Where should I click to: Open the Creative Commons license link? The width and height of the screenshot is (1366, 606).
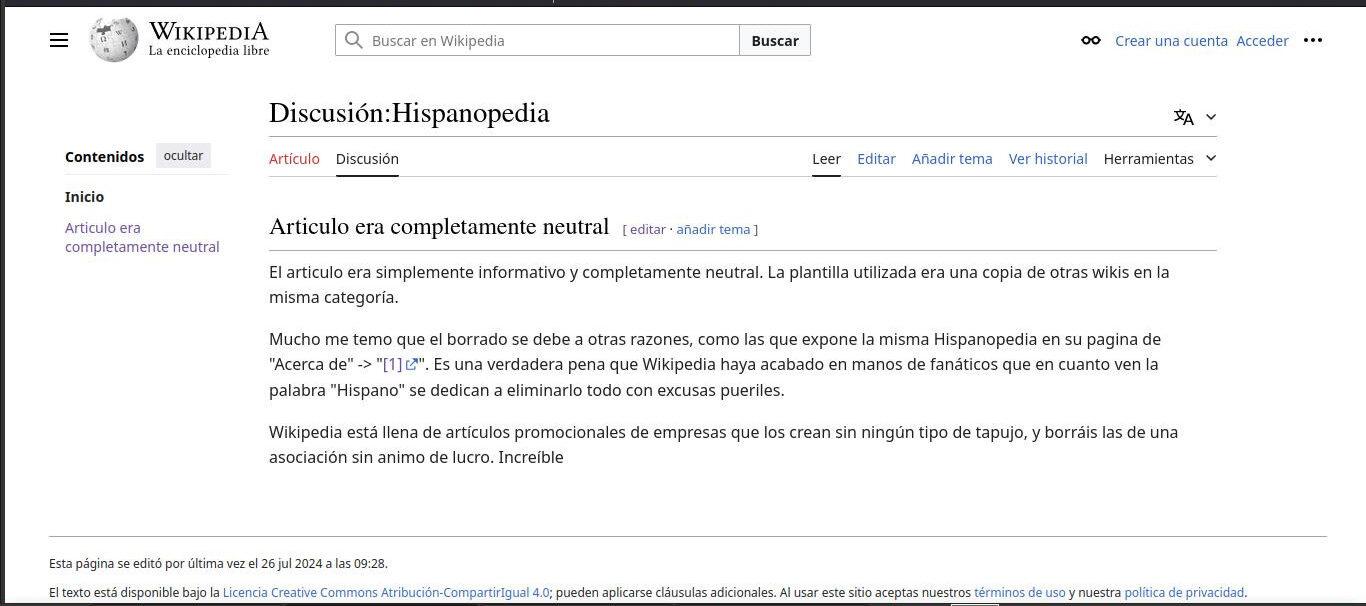click(386, 592)
